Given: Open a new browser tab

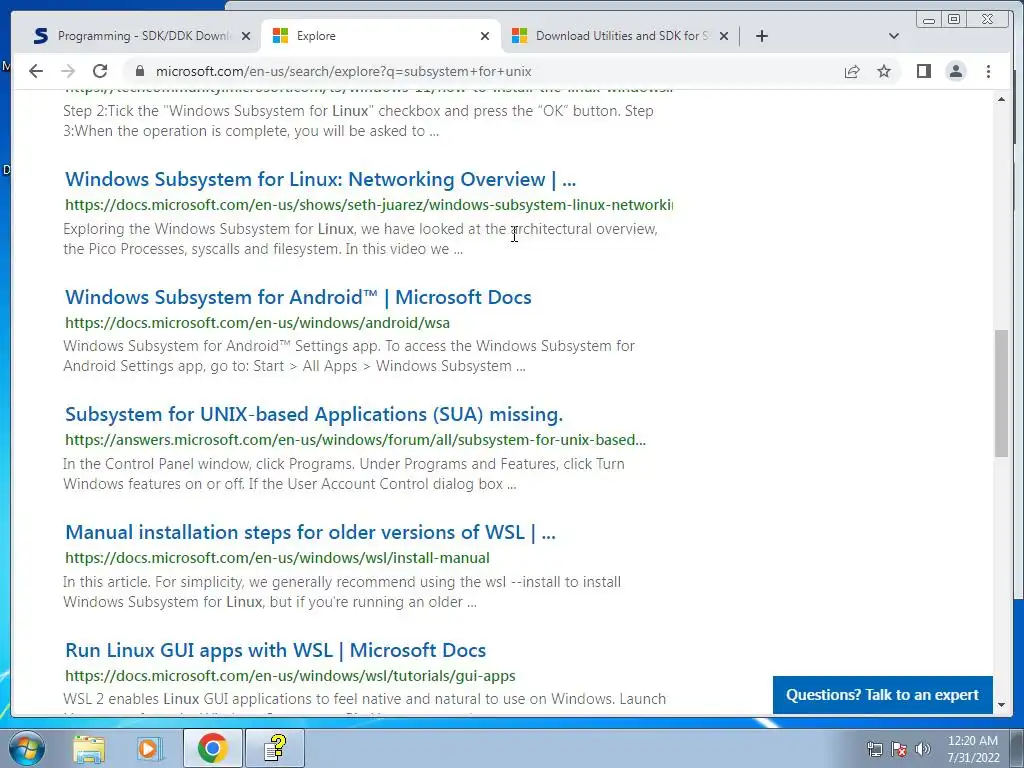Looking at the screenshot, I should pyautogui.click(x=761, y=36).
